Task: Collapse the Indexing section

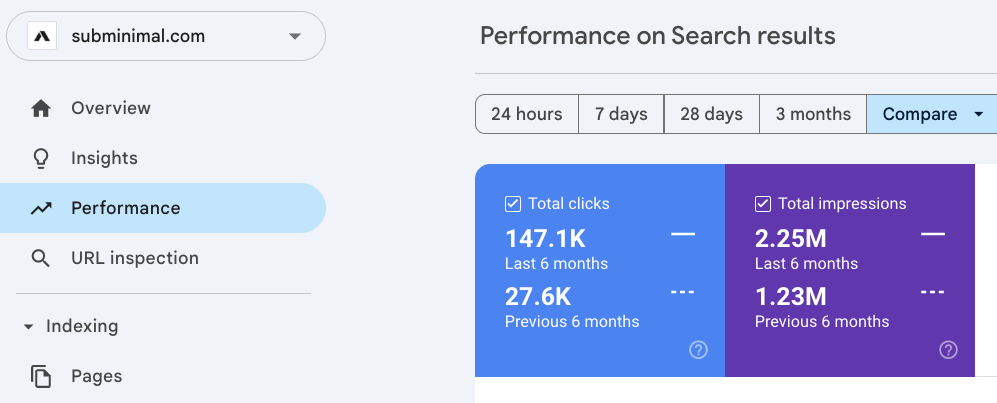Action: [28, 326]
